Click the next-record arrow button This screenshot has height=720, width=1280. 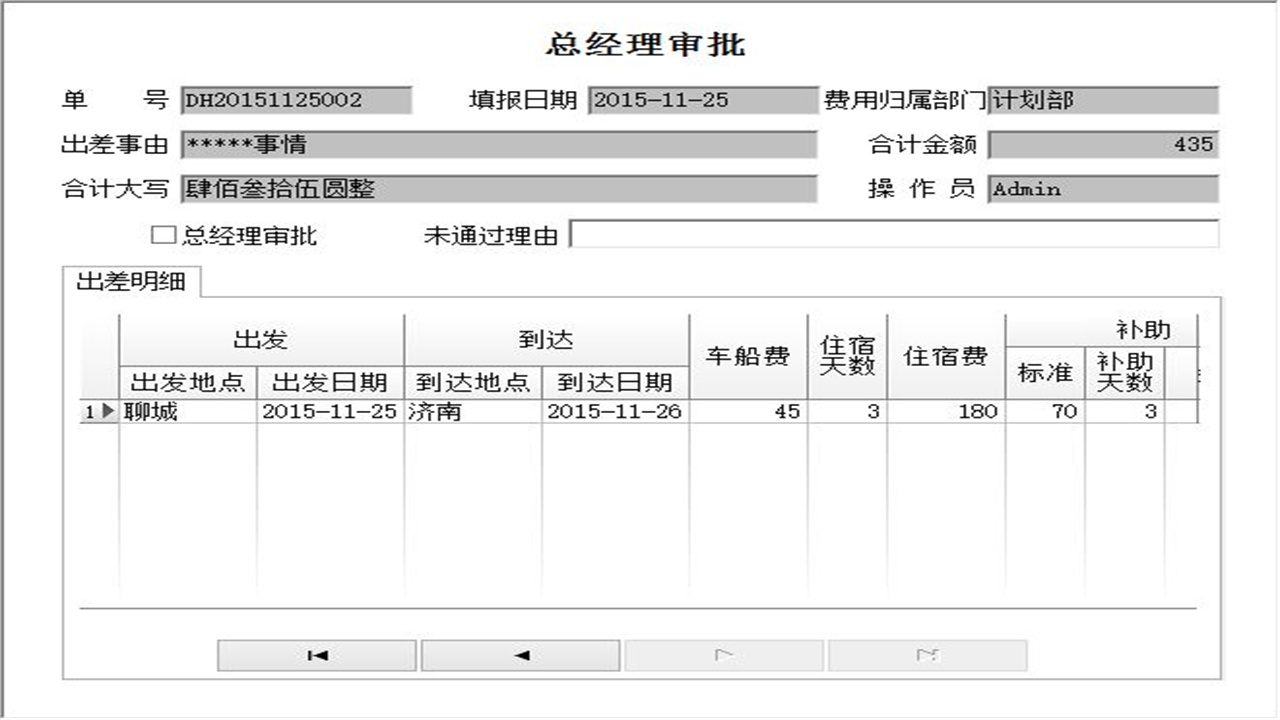pyautogui.click(x=725, y=655)
